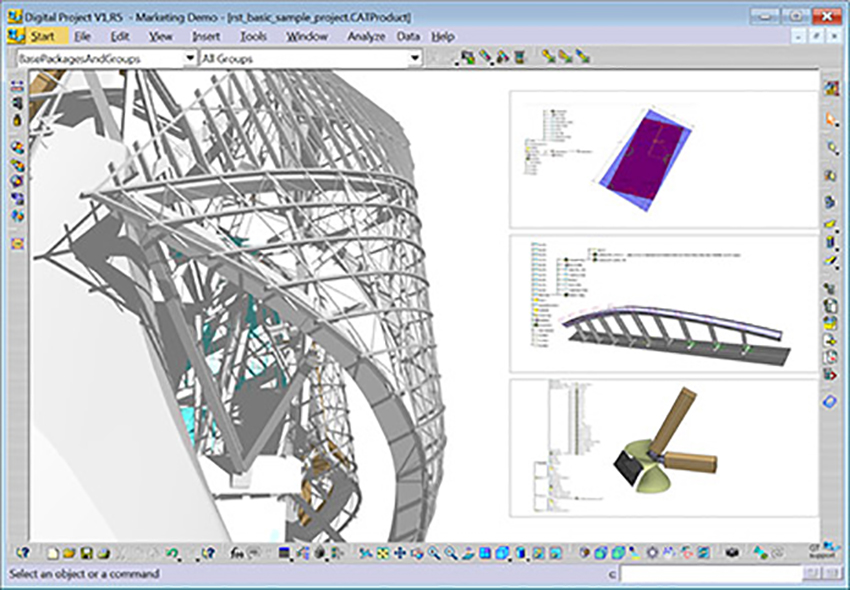Save the project with the floppy disk icon
Viewport: 850px width, 590px height.
coord(87,553)
